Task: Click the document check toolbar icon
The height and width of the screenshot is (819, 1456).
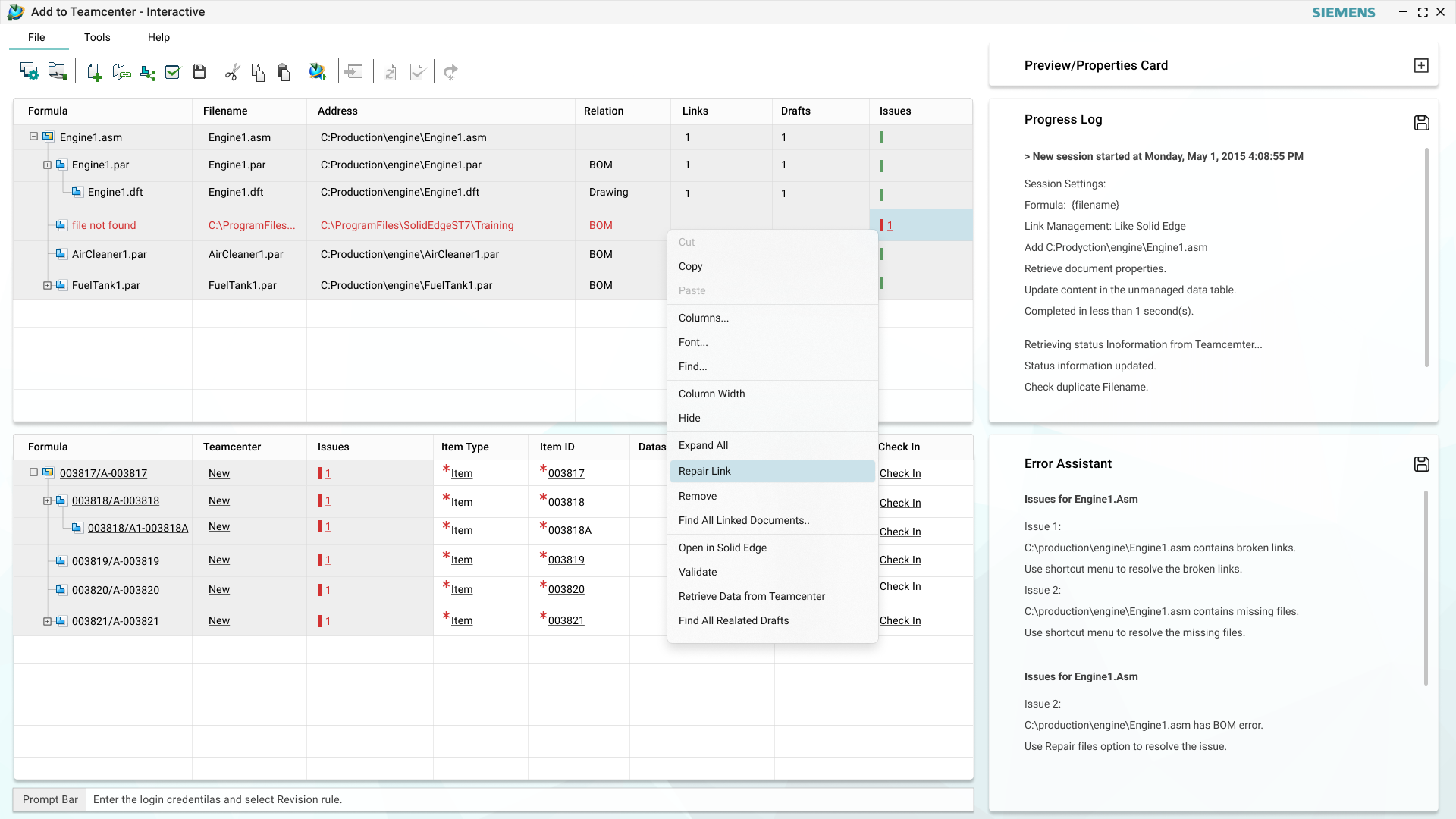Action: pyautogui.click(x=417, y=72)
